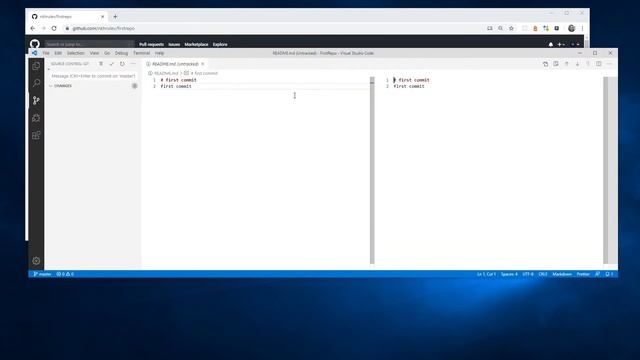The height and width of the screenshot is (360, 640).
Task: Click commit message input field
Action: click(x=93, y=76)
